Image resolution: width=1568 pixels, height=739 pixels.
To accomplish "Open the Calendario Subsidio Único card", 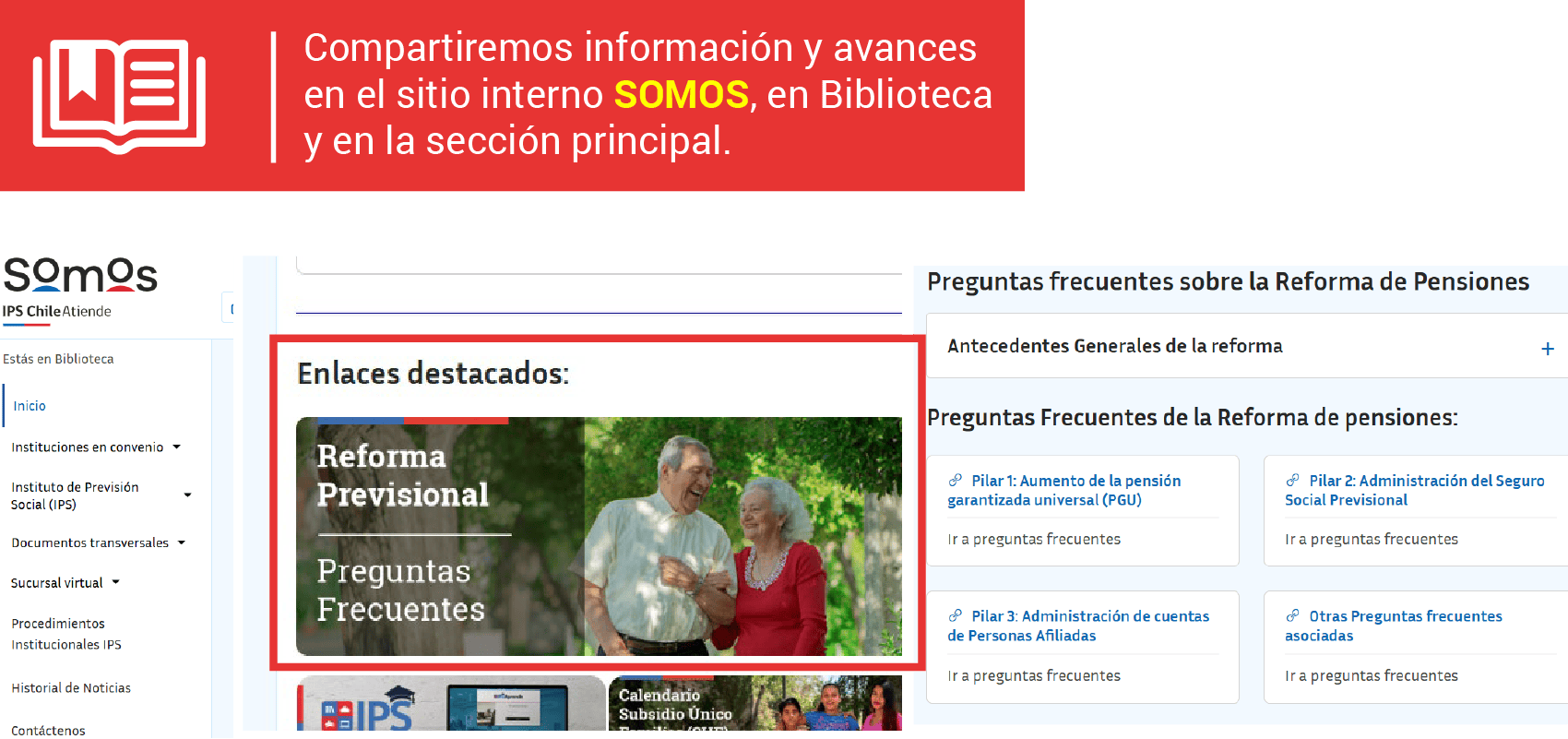I will pos(754,705).
